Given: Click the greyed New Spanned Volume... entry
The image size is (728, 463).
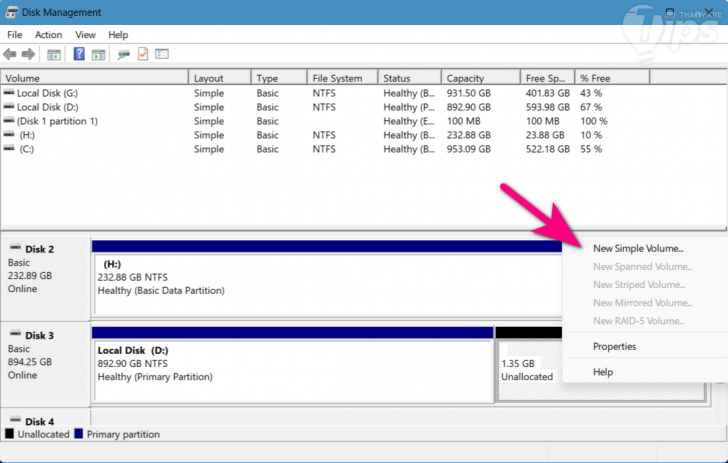Looking at the screenshot, I should [643, 267].
